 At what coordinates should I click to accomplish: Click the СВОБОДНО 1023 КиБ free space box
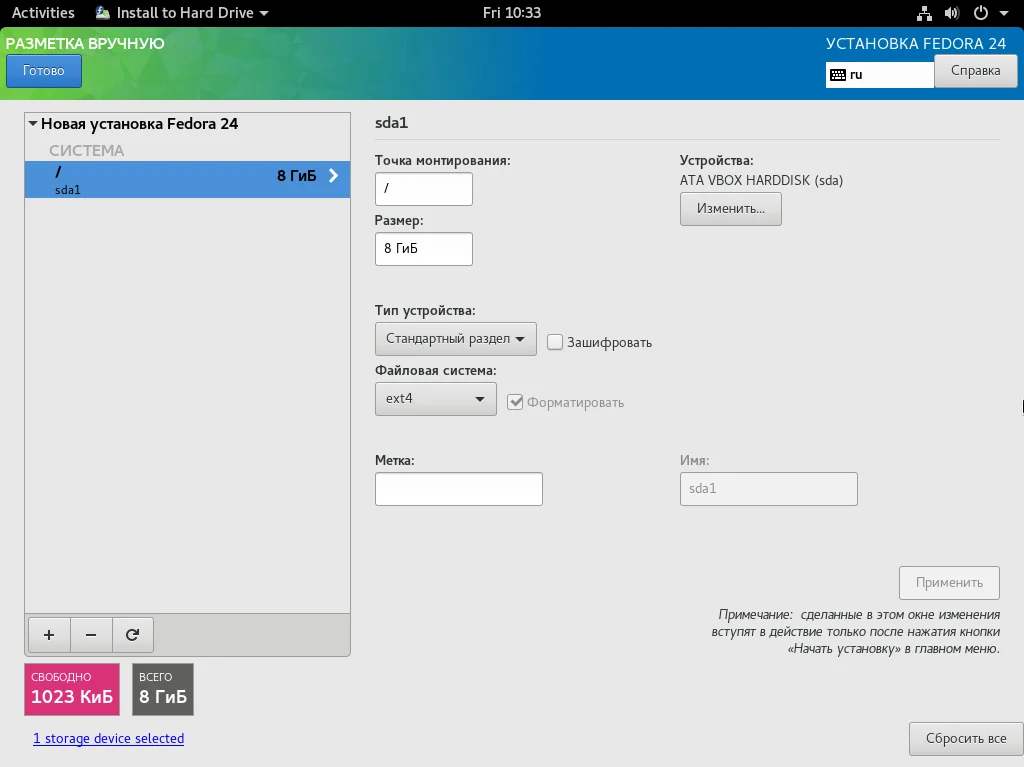pos(72,690)
